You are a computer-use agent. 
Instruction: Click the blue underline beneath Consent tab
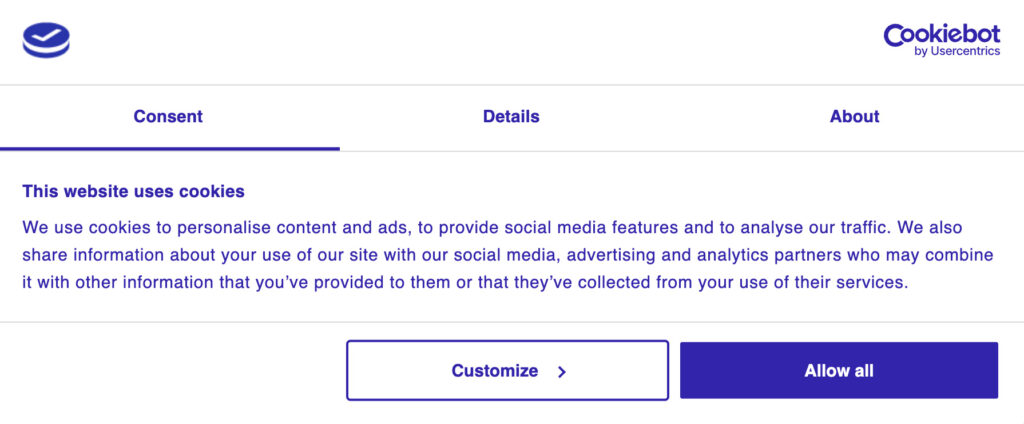[x=170, y=149]
